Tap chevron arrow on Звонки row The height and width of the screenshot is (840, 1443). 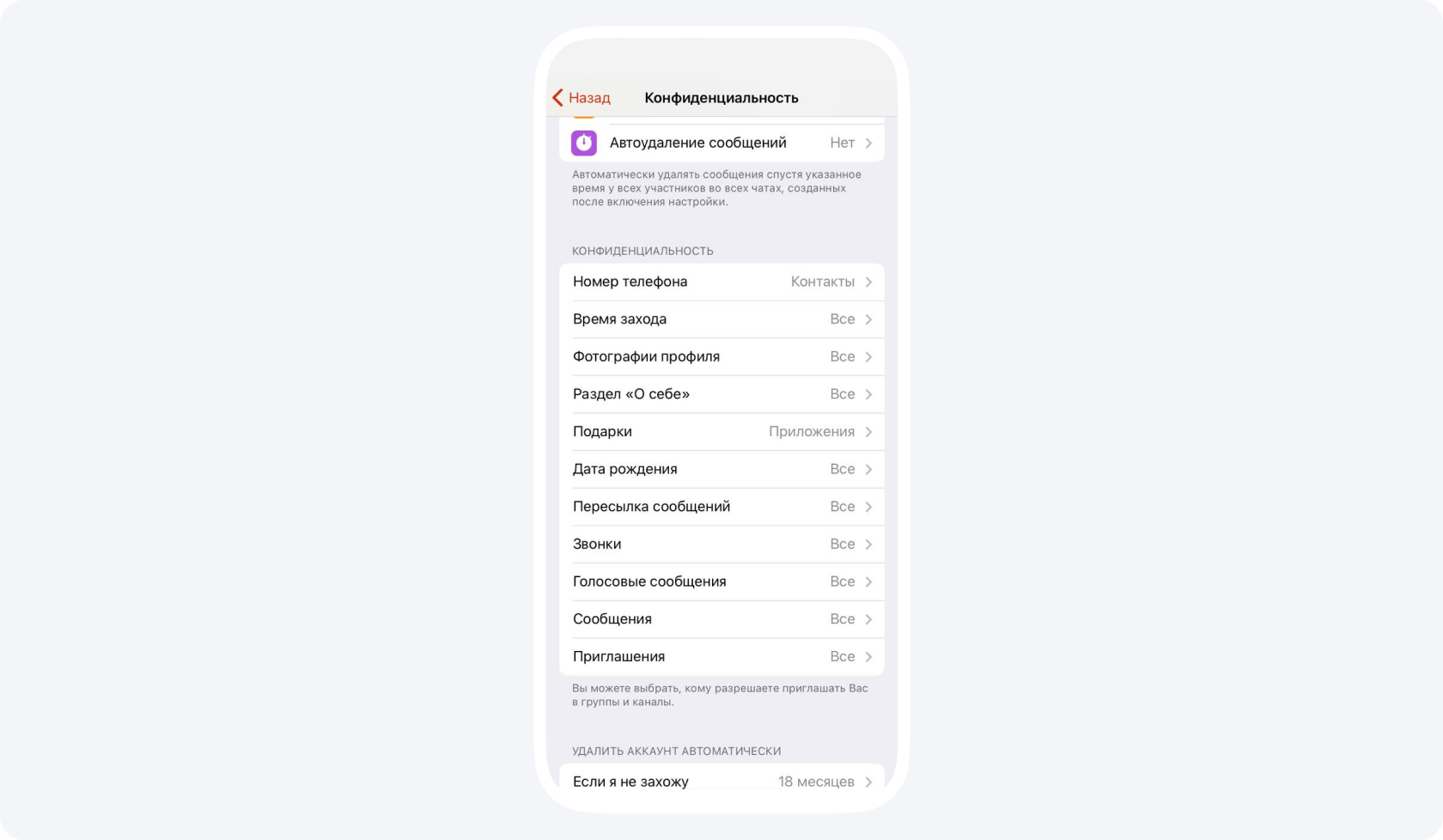coord(868,544)
